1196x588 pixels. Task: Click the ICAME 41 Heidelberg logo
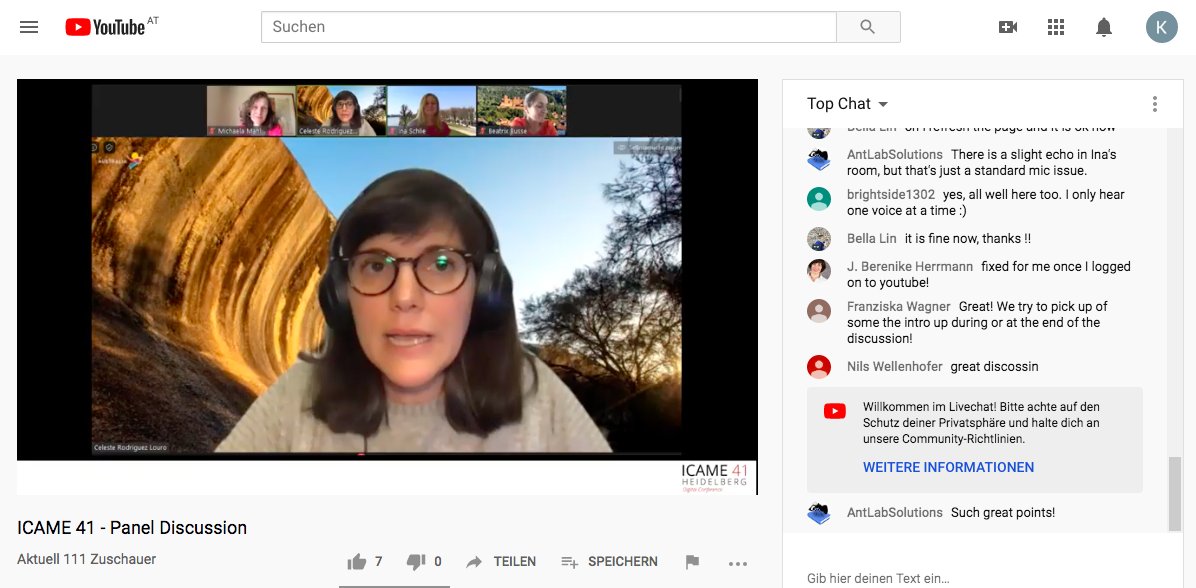click(715, 477)
